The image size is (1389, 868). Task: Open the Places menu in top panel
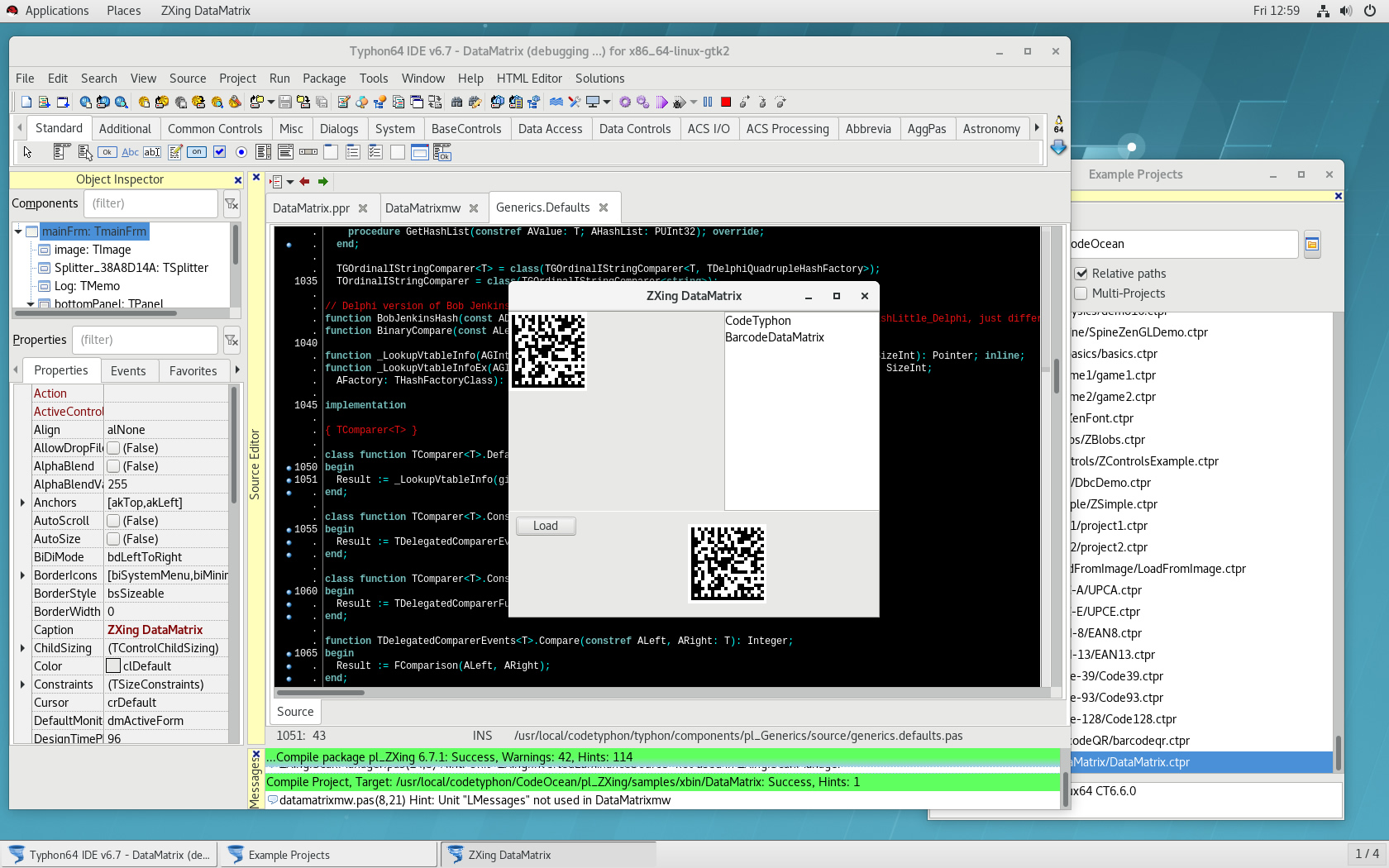coord(123,11)
